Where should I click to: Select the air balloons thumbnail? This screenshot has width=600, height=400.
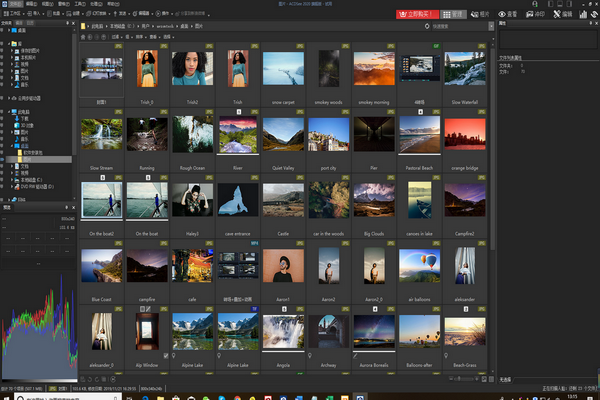click(x=419, y=272)
